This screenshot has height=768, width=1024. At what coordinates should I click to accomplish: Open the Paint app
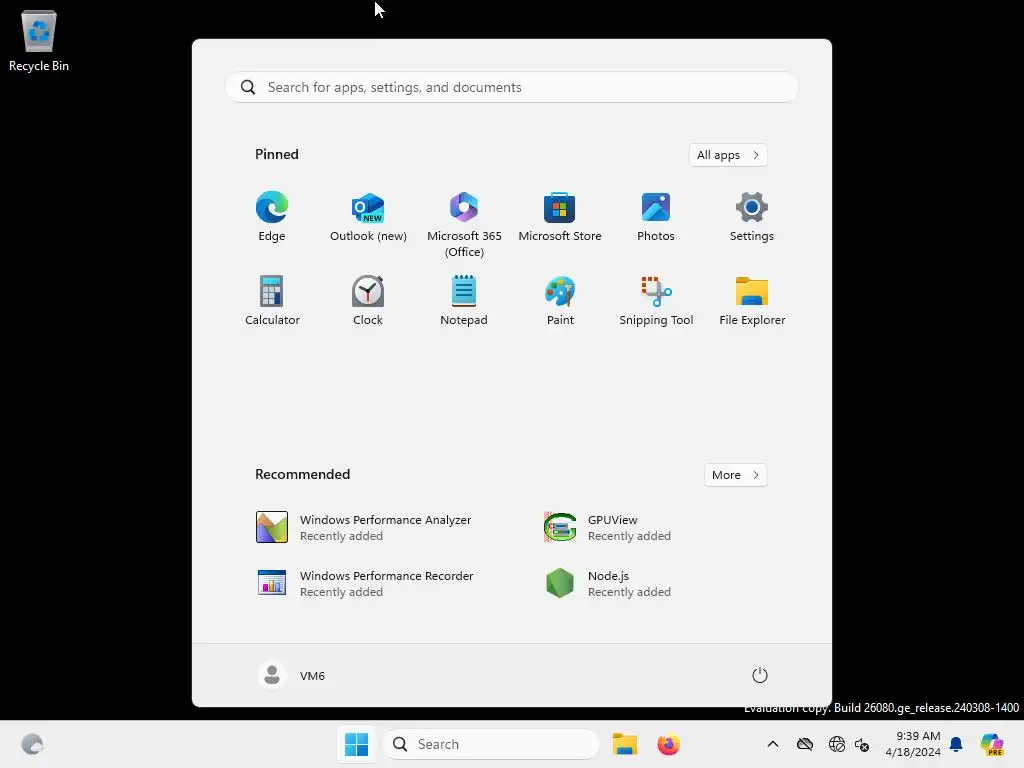(560, 300)
